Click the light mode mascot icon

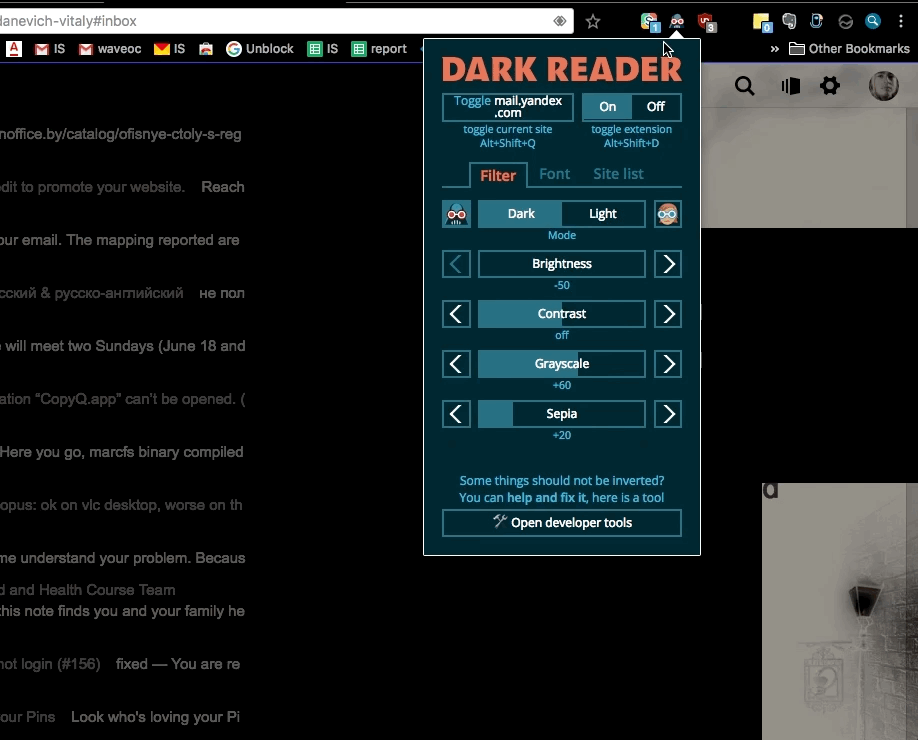tap(667, 214)
